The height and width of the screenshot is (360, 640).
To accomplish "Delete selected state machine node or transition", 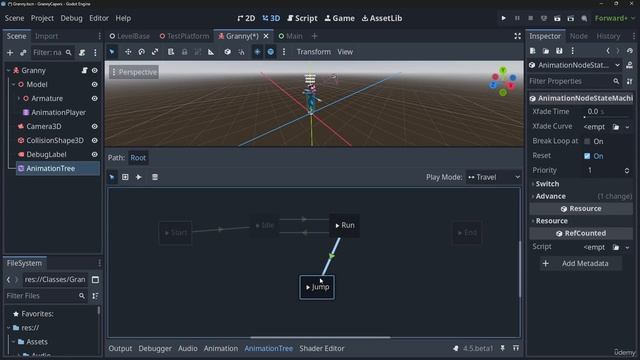I will click(x=155, y=177).
